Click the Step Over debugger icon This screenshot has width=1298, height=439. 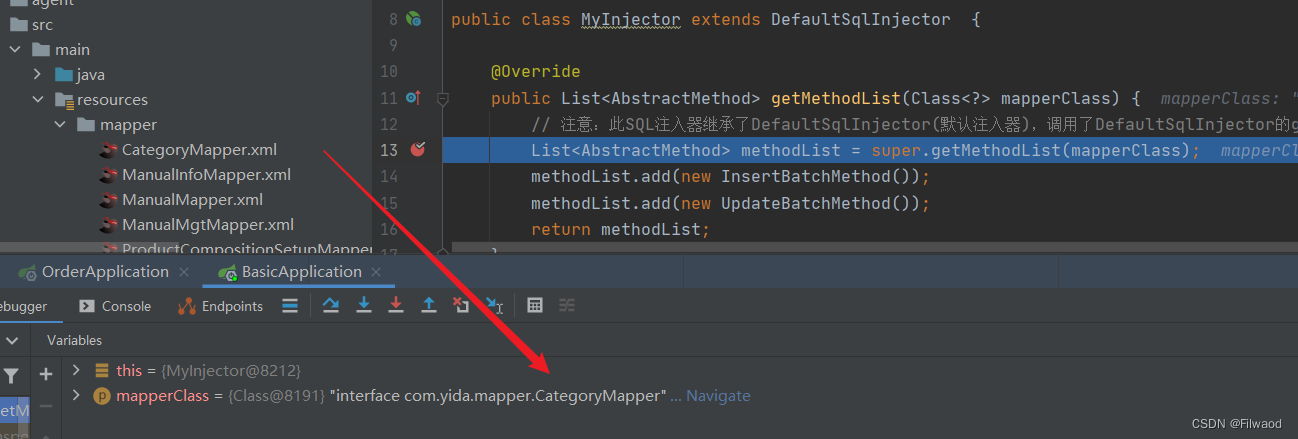[x=331, y=305]
